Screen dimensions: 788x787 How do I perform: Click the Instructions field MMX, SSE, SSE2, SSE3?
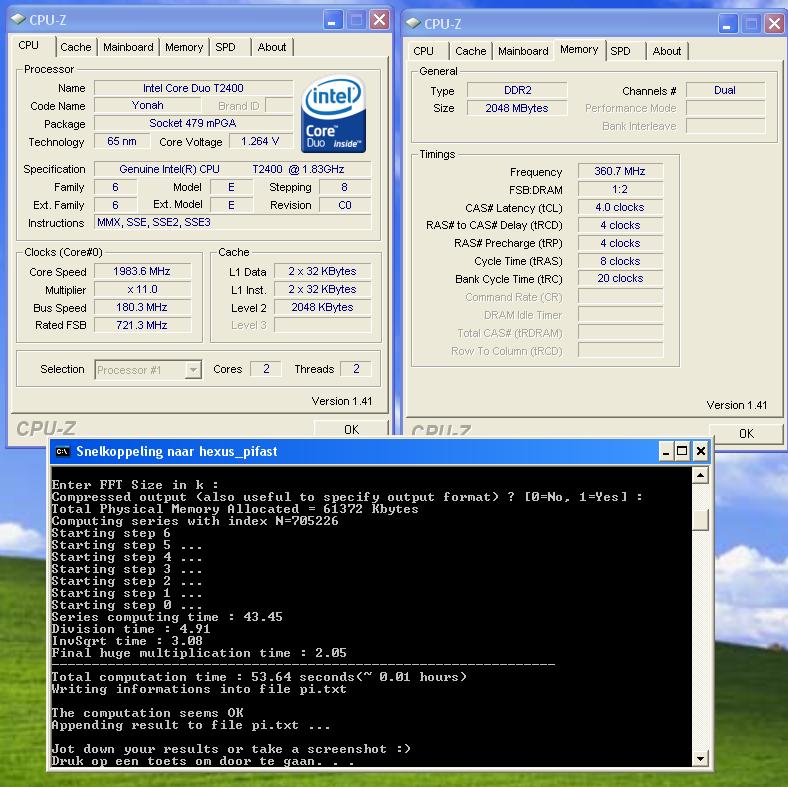pos(232,222)
